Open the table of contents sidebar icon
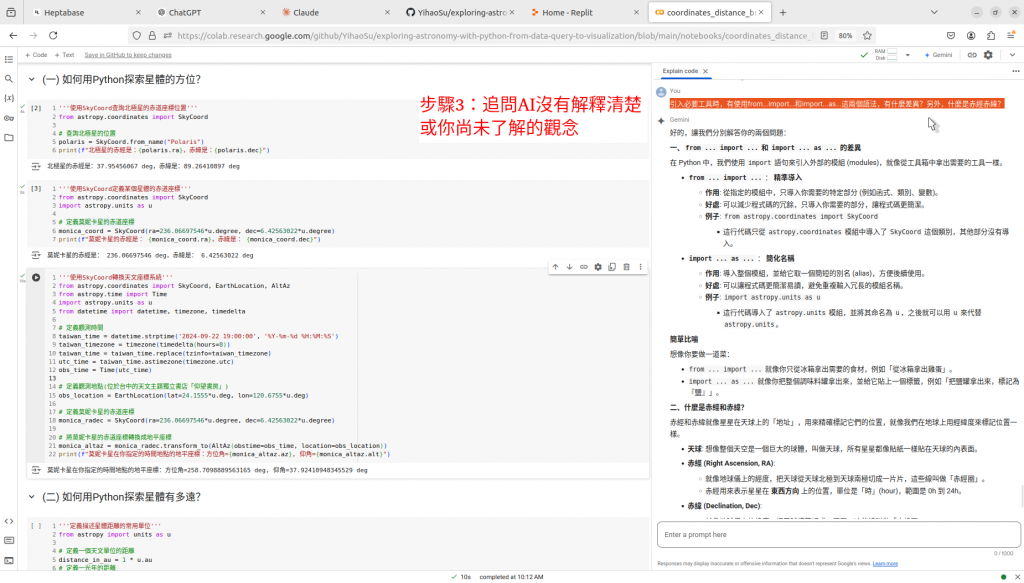Image resolution: width=1024 pixels, height=583 pixels. (8, 59)
